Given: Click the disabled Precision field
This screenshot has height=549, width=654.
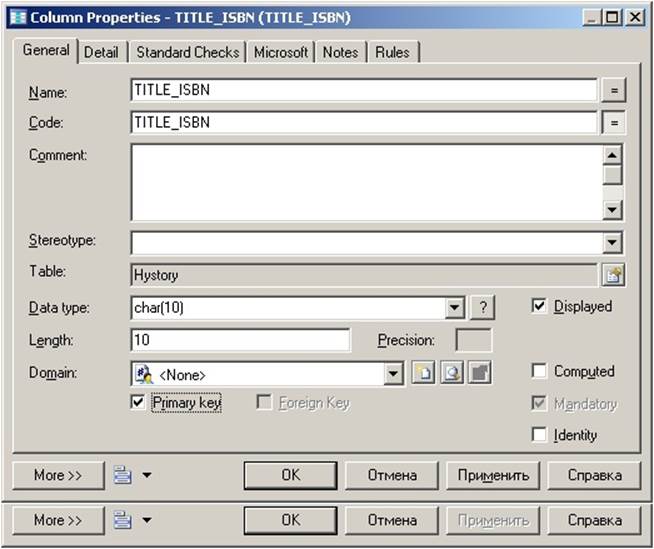Looking at the screenshot, I should [473, 340].
